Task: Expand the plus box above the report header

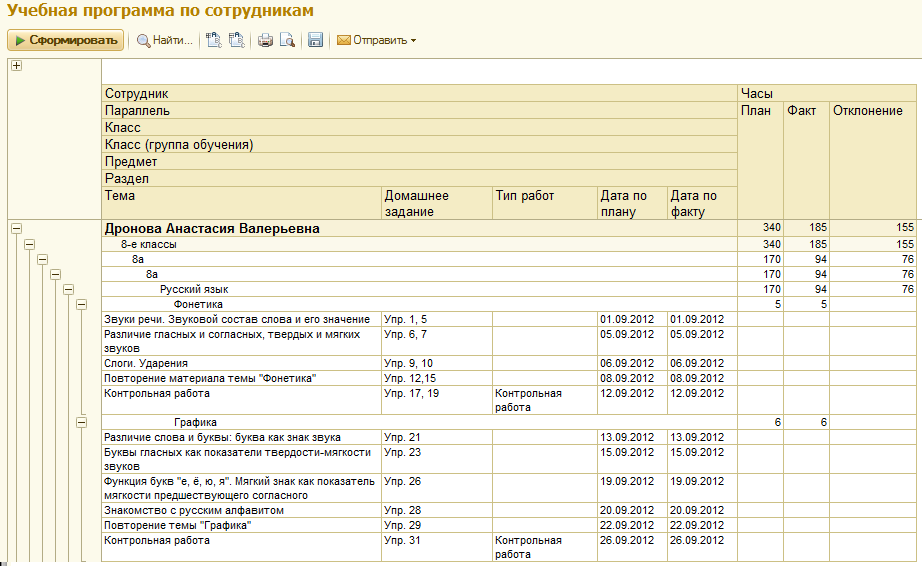Action: point(16,66)
